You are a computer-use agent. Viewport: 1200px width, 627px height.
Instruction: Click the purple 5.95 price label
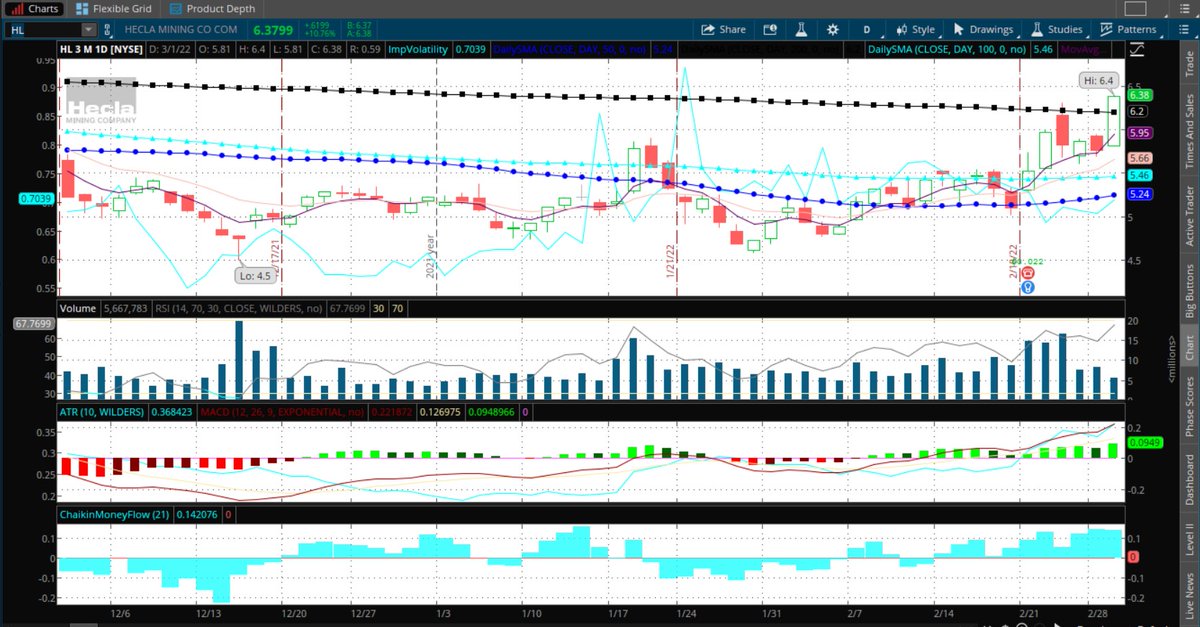[1141, 132]
